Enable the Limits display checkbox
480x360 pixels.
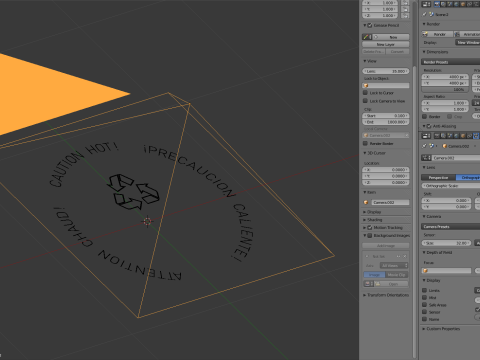pyautogui.click(x=424, y=290)
